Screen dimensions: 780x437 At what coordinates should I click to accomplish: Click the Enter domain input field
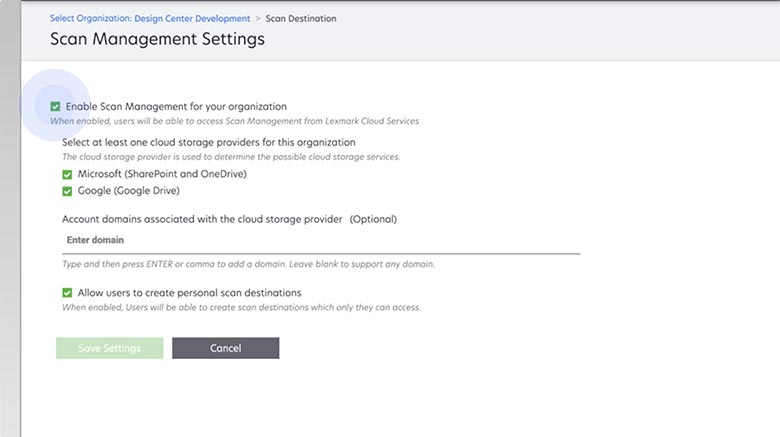pyautogui.click(x=320, y=241)
